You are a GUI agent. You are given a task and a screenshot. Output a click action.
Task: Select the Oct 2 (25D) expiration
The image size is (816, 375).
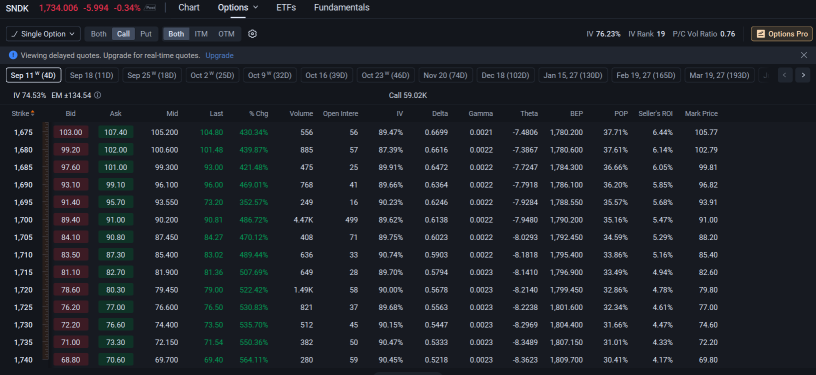pos(212,75)
